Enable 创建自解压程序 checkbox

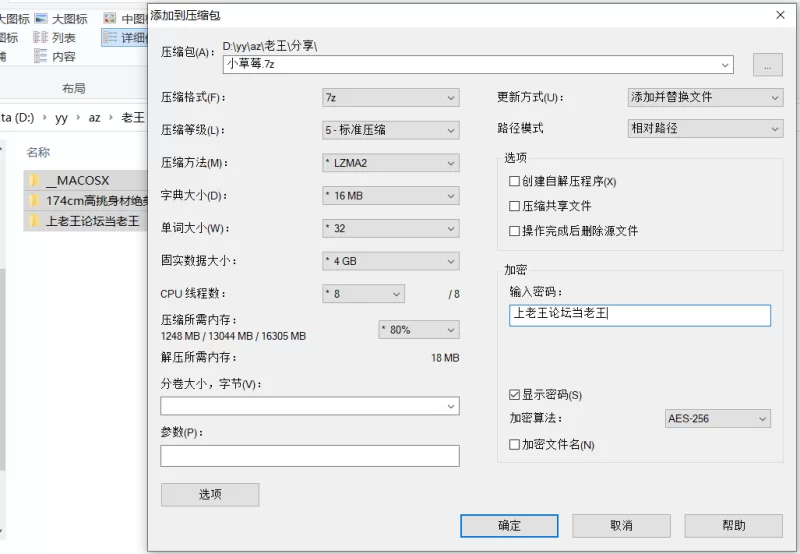pyautogui.click(x=514, y=181)
